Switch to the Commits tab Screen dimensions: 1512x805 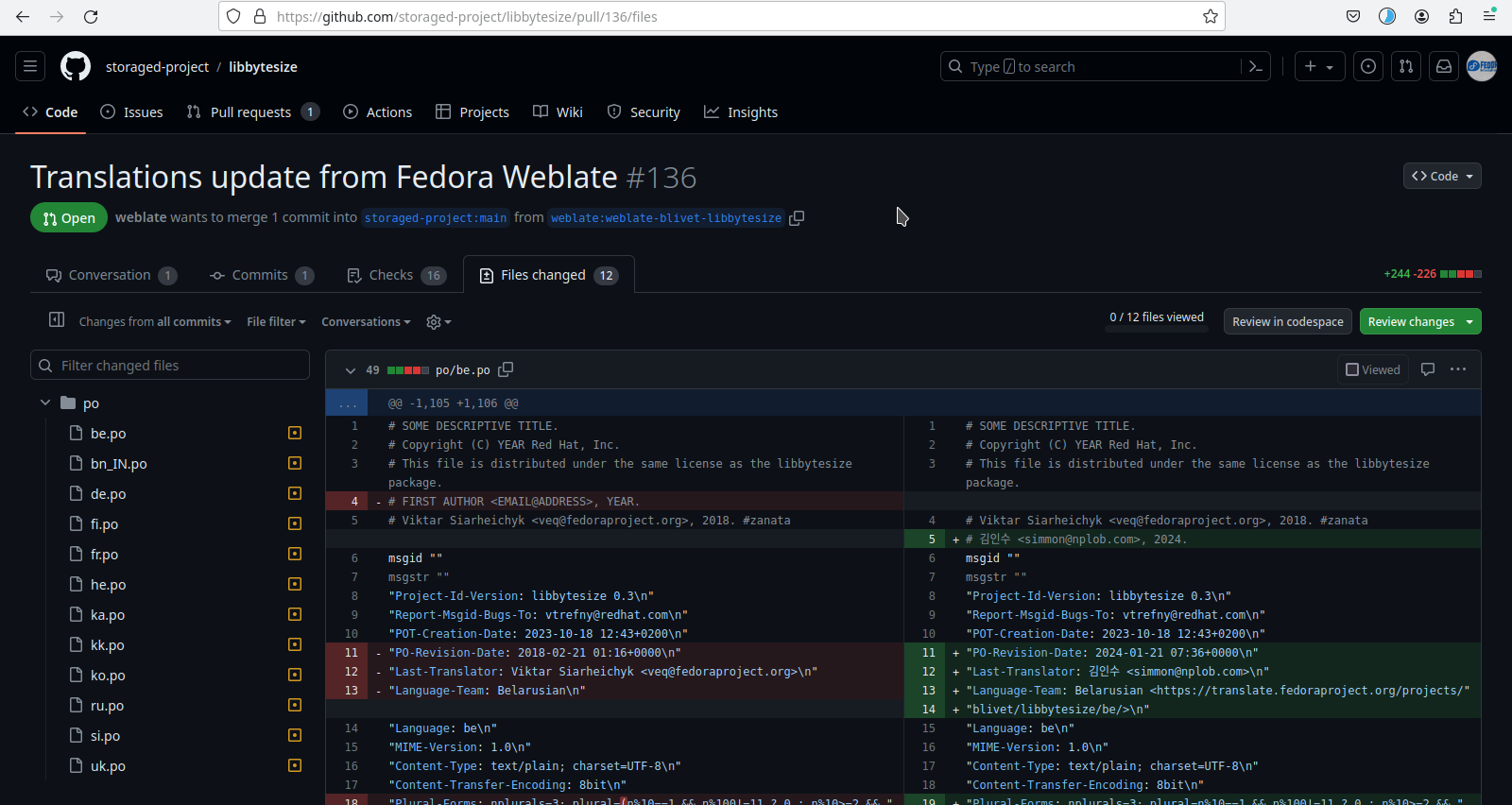coord(260,275)
